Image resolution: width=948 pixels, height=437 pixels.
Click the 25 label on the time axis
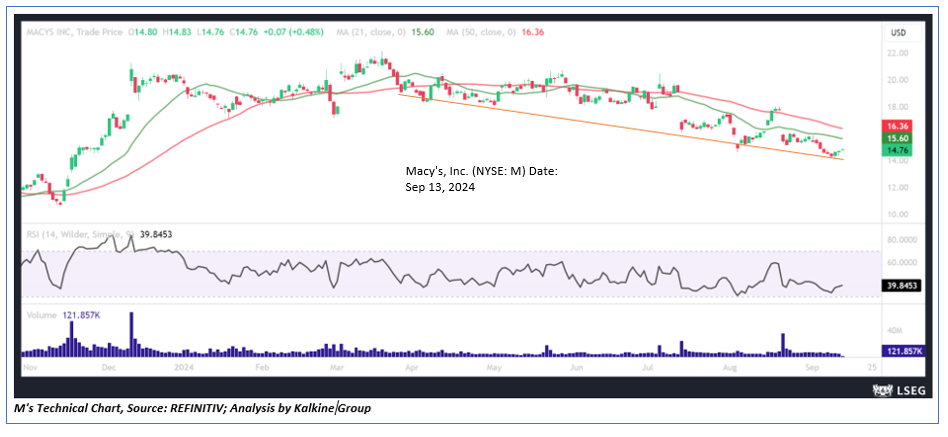pos(871,367)
